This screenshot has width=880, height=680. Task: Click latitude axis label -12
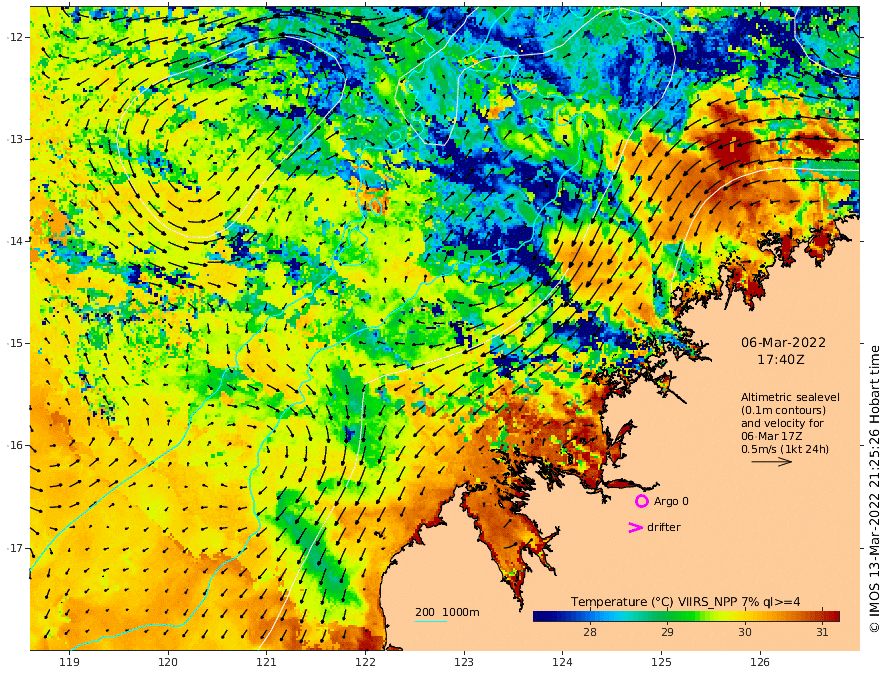(15, 37)
